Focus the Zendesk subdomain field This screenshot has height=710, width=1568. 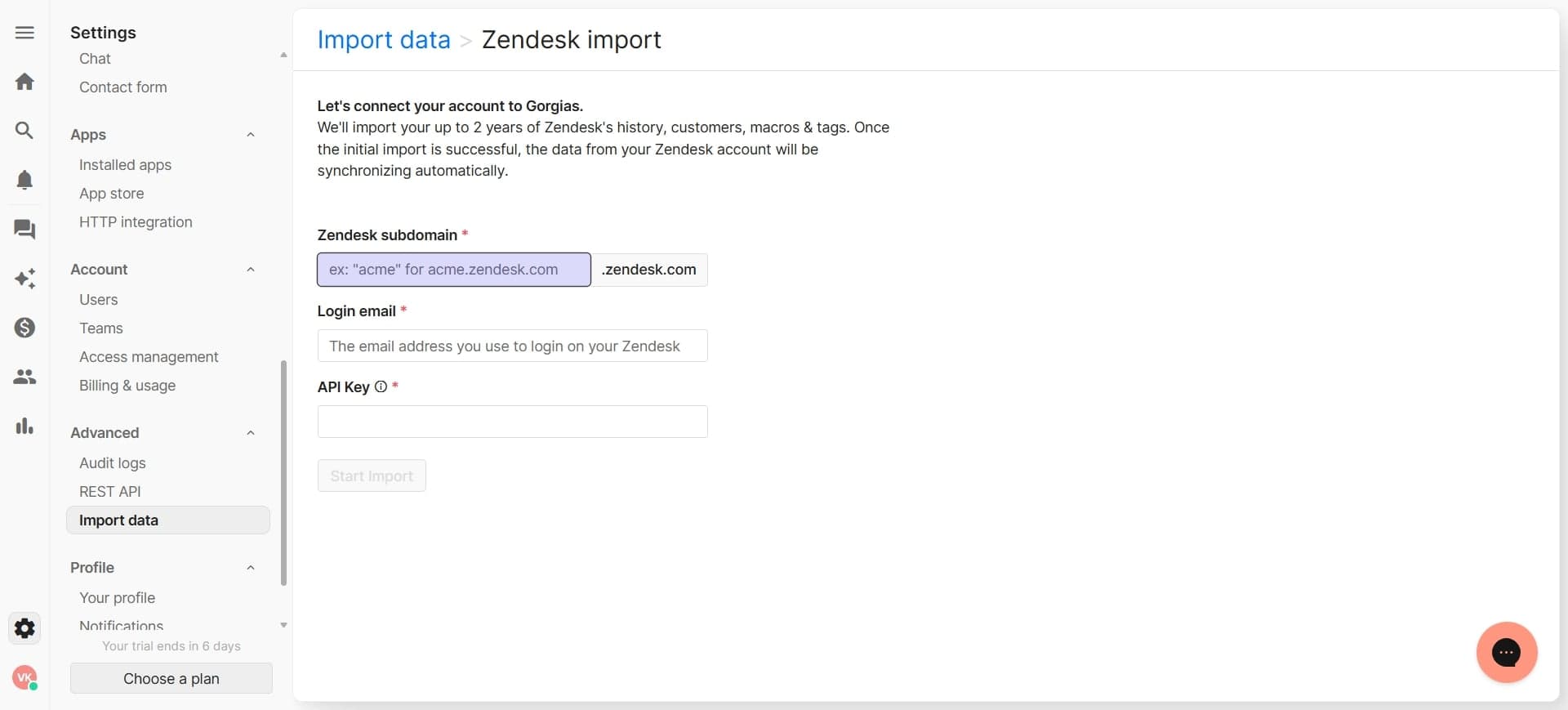pos(454,270)
